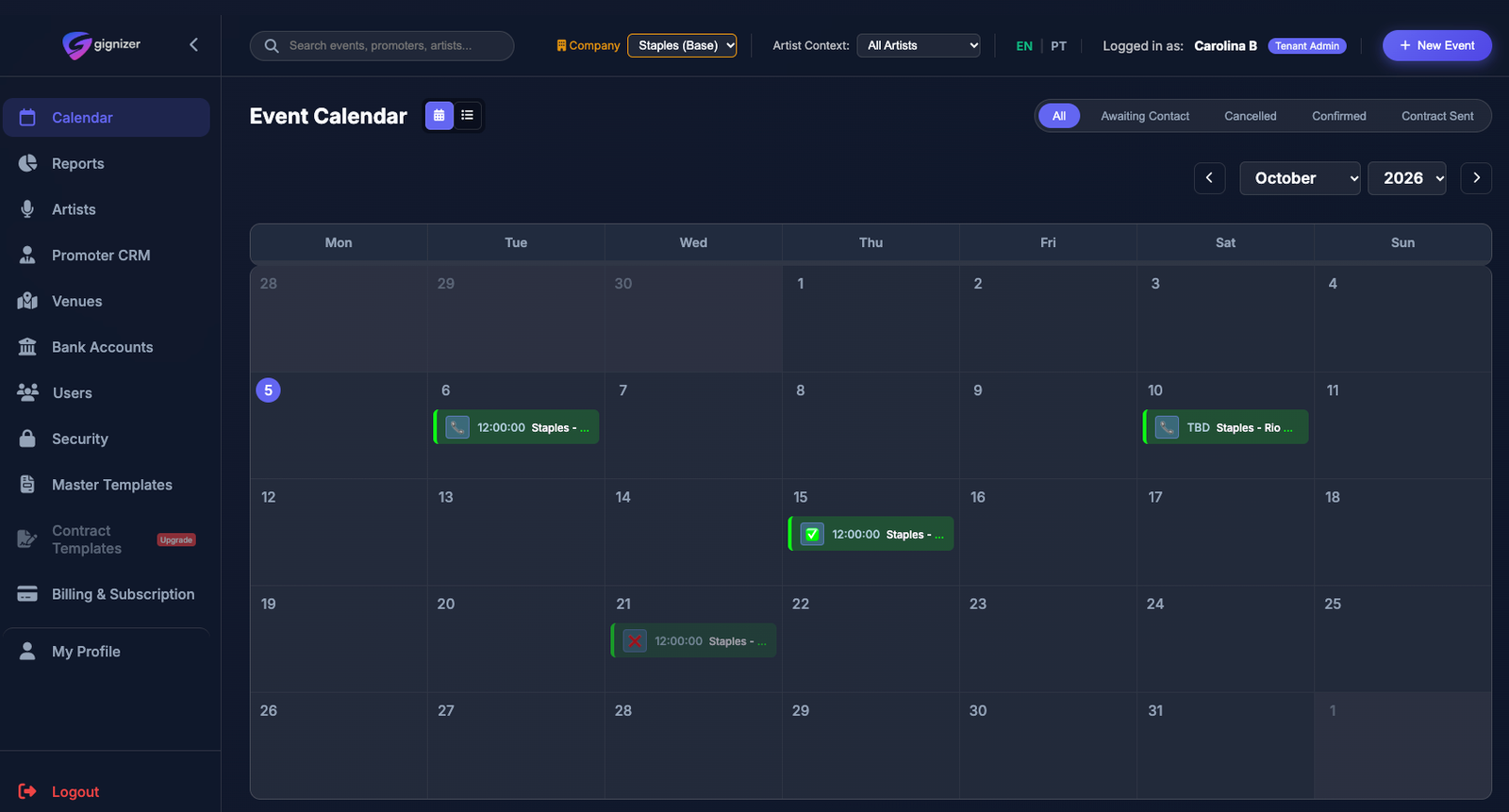The width and height of the screenshot is (1509, 812).
Task: Filter by Awaiting Contact status
Action: click(1145, 116)
